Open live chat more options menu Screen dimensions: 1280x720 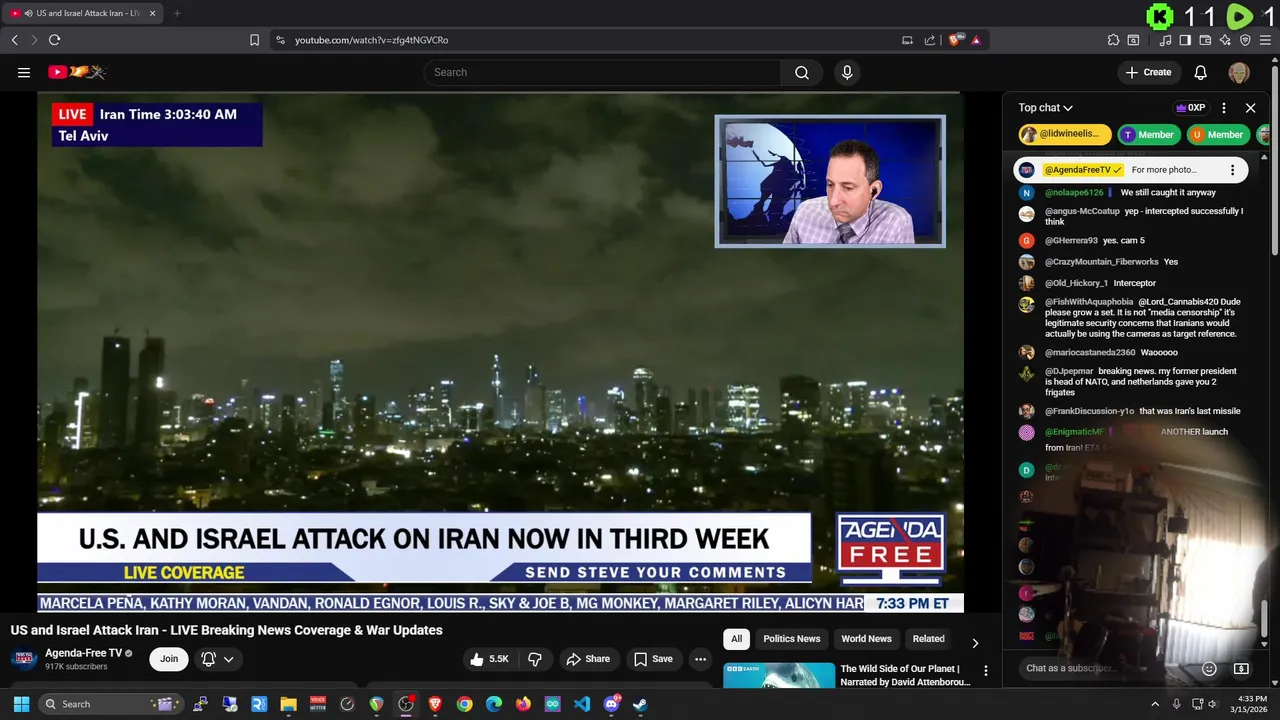(x=1224, y=108)
